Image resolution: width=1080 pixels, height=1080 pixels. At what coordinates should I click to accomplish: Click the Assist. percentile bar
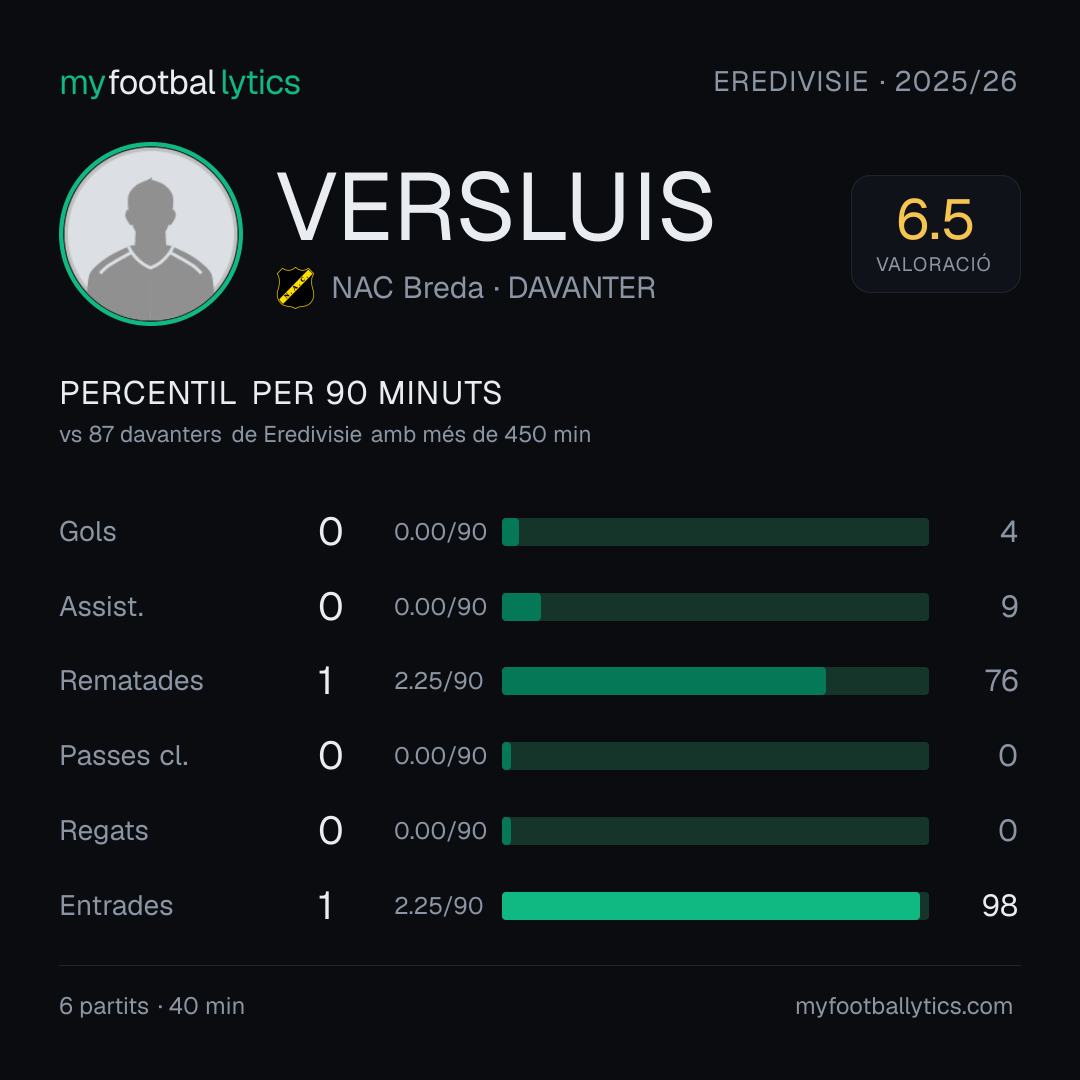tap(715, 607)
